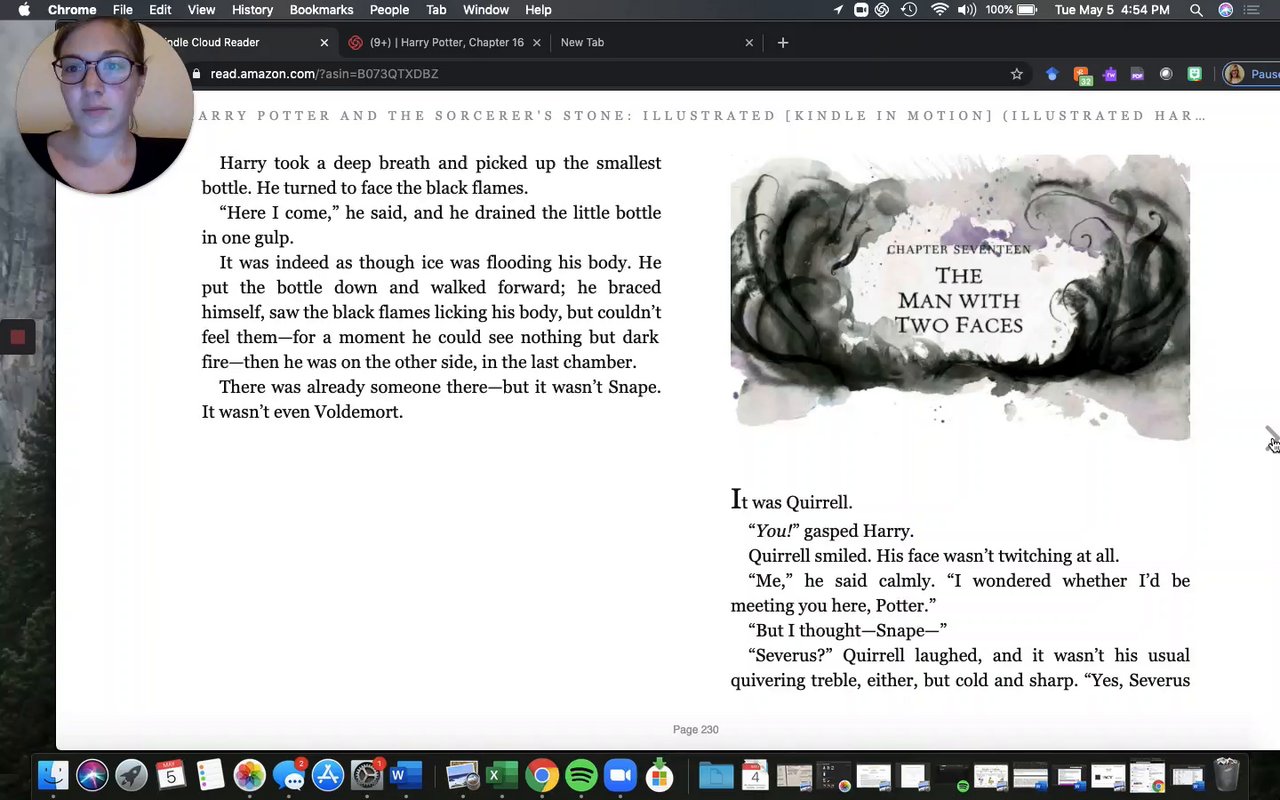Viewport: 1280px width, 800px height.
Task: Launch Siri from the Dock
Action: point(92,775)
